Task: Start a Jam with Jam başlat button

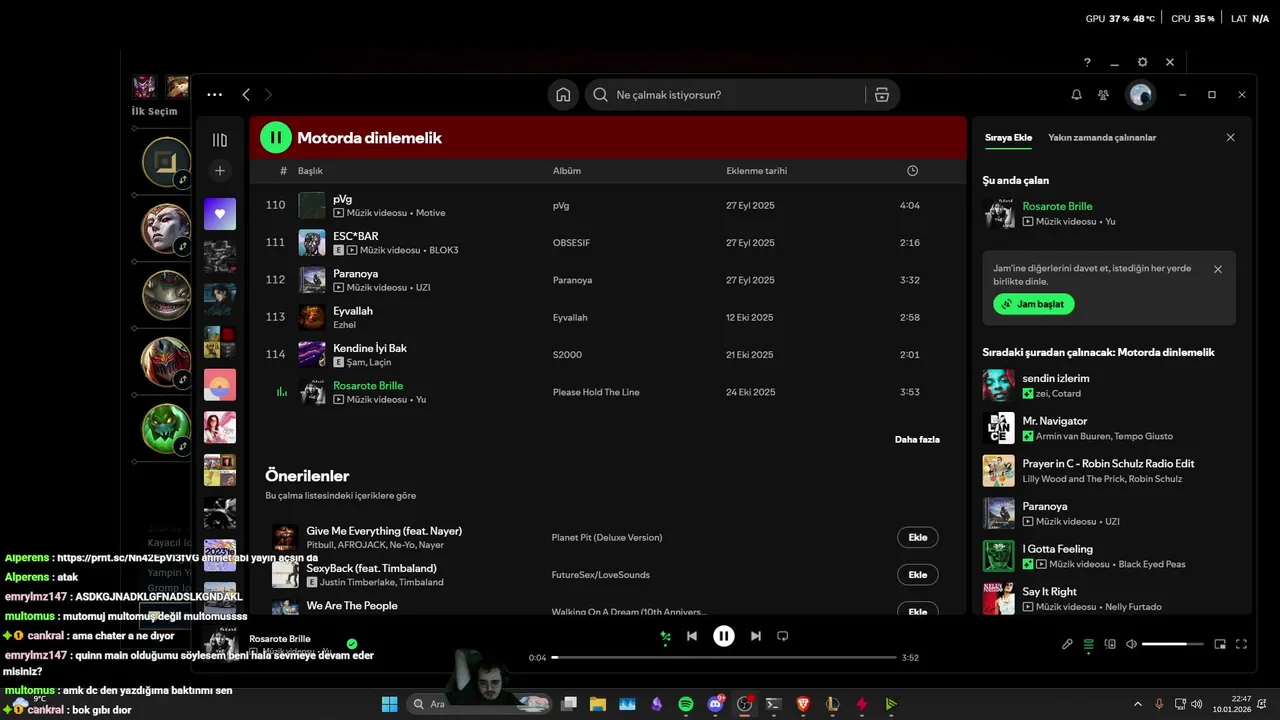Action: 1034,304
